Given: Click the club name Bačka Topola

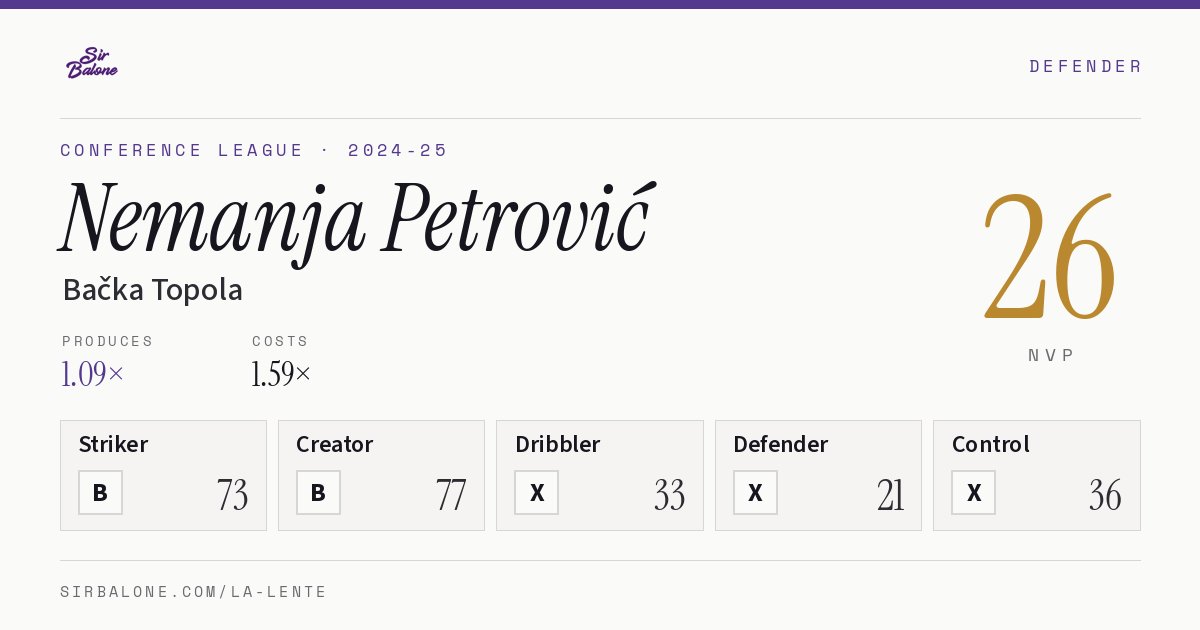Looking at the screenshot, I should click(x=152, y=290).
